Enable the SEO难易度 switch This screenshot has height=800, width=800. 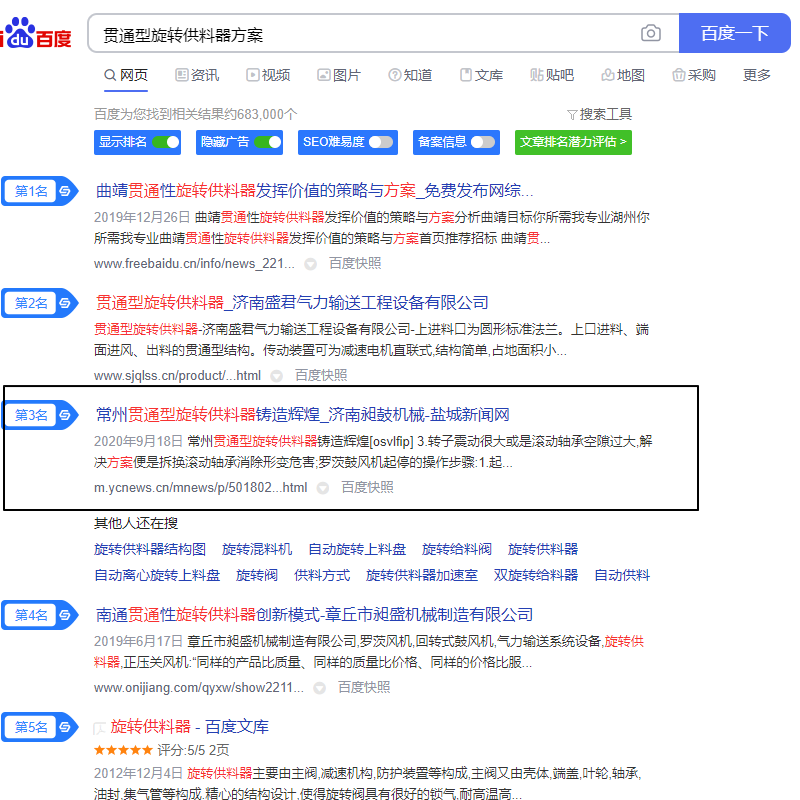click(x=382, y=142)
